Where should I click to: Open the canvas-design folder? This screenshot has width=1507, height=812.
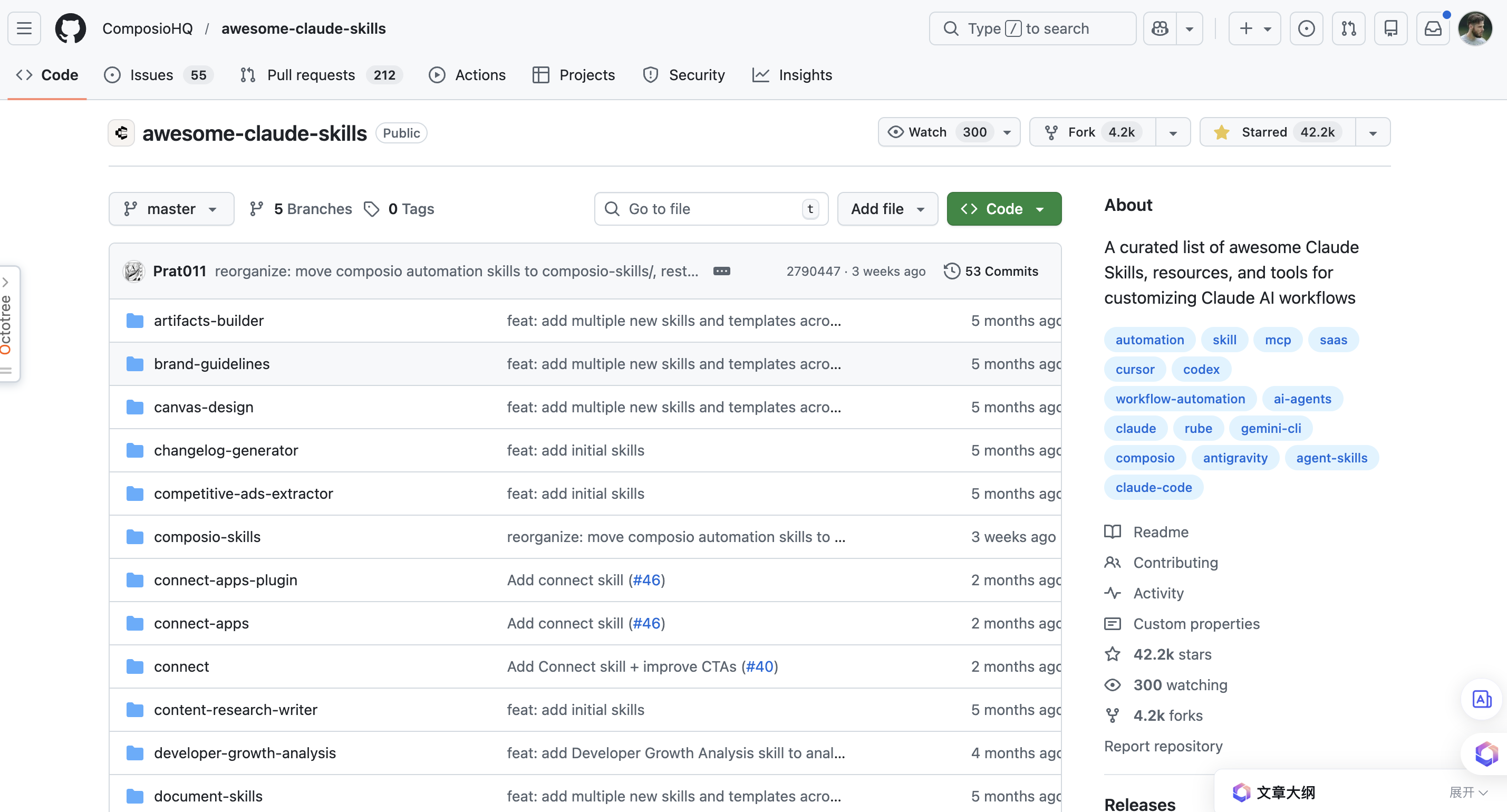point(204,407)
